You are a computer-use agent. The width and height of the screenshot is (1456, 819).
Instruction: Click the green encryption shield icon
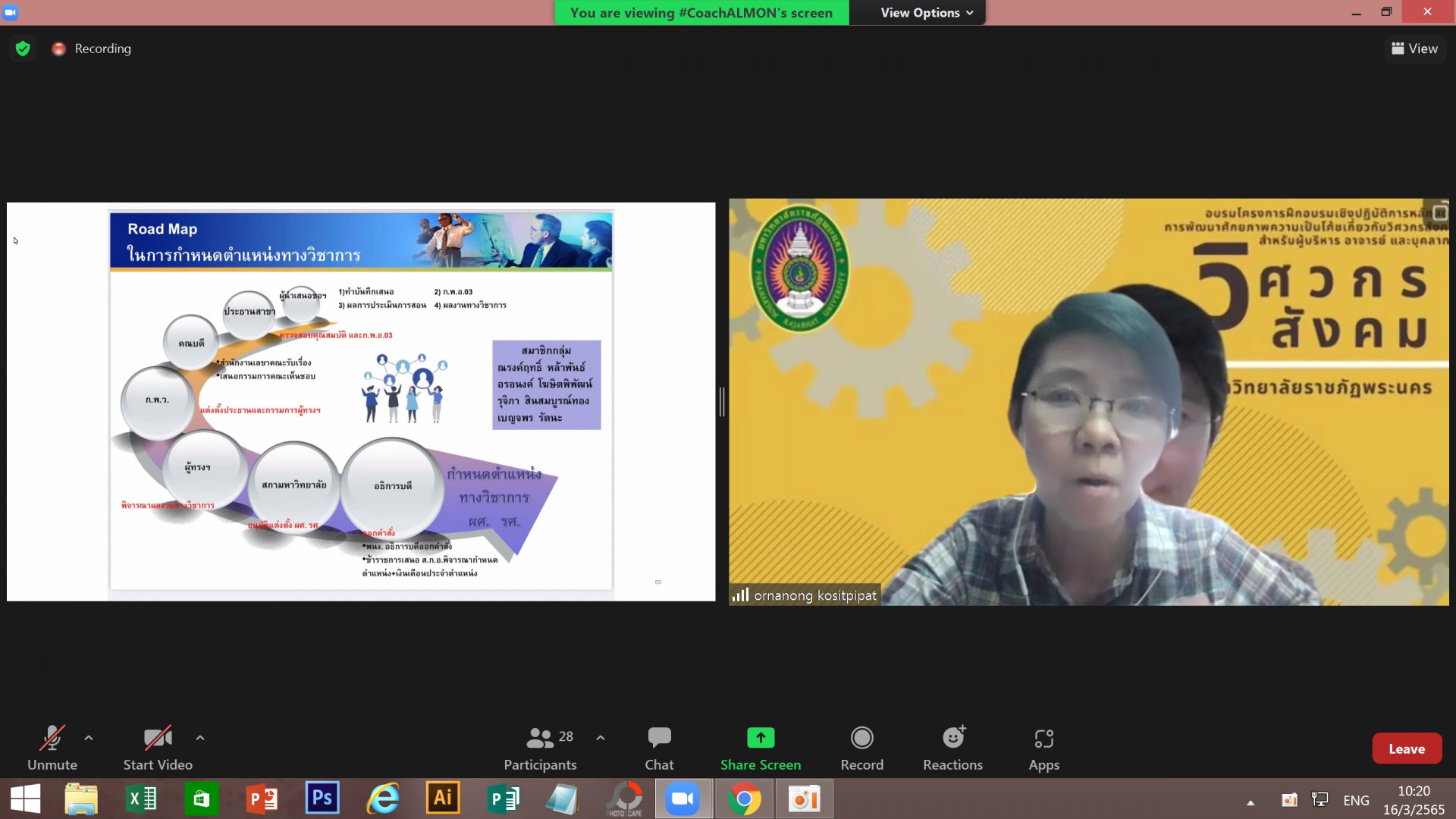click(x=23, y=49)
